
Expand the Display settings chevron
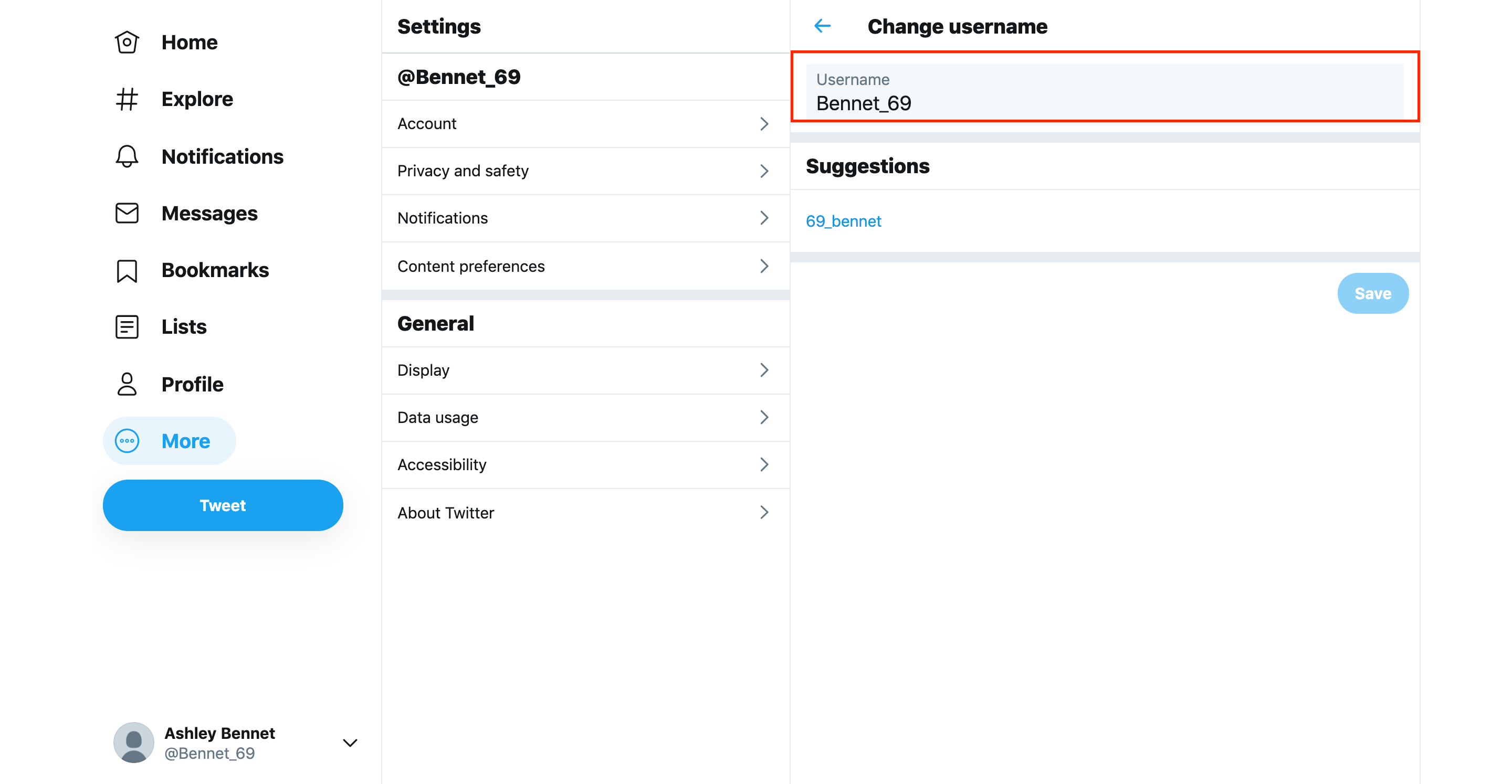point(764,370)
